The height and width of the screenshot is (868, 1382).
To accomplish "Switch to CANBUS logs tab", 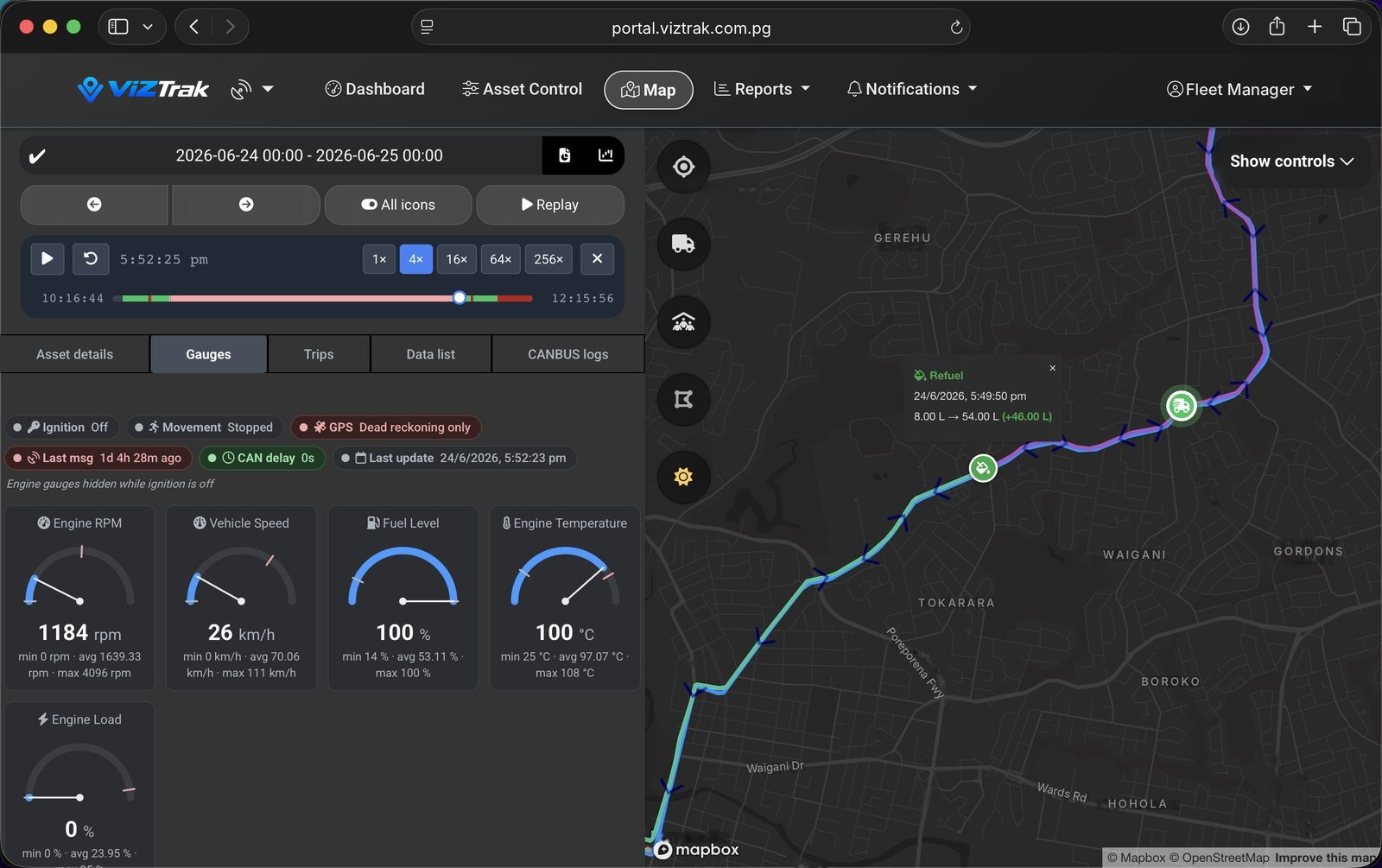I will [568, 354].
